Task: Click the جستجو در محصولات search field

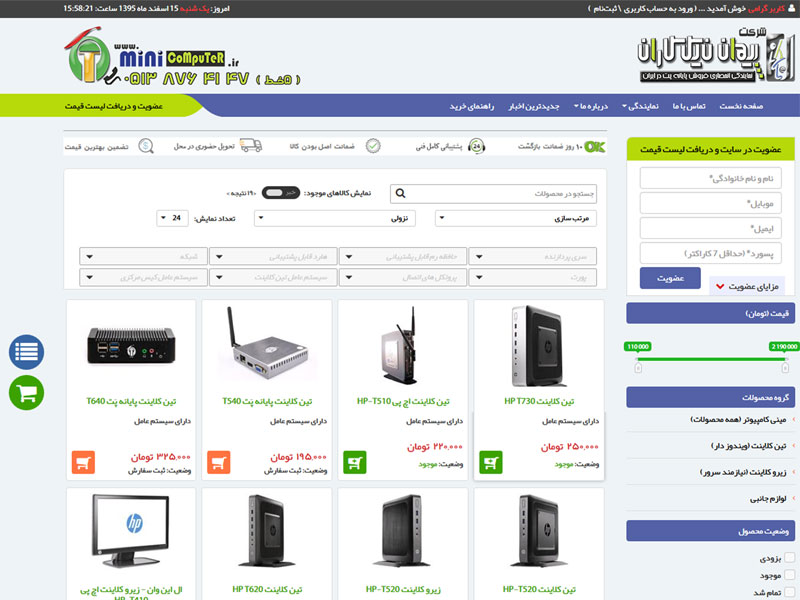Action: pyautogui.click(x=493, y=194)
